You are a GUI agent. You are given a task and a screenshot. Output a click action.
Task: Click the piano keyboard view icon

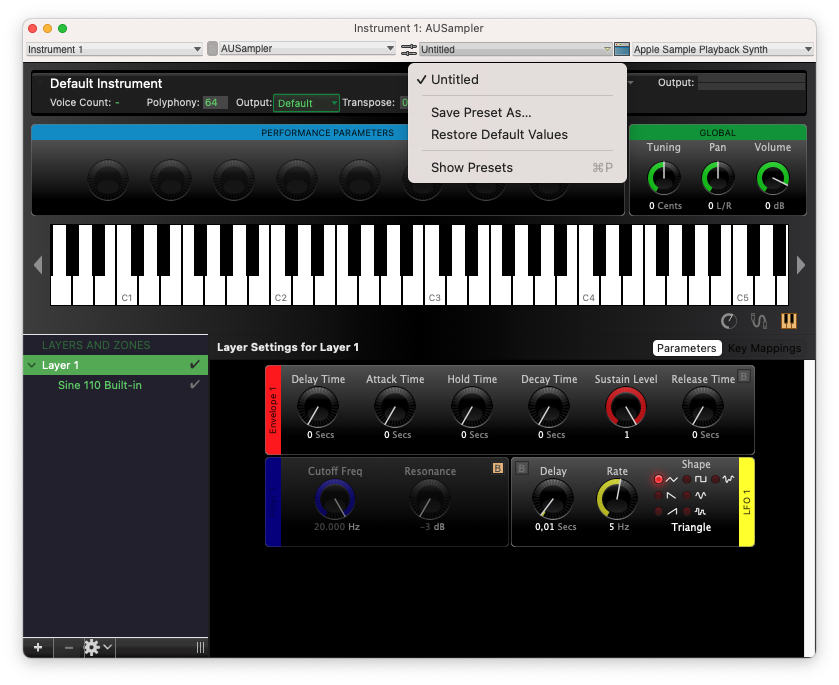[789, 321]
